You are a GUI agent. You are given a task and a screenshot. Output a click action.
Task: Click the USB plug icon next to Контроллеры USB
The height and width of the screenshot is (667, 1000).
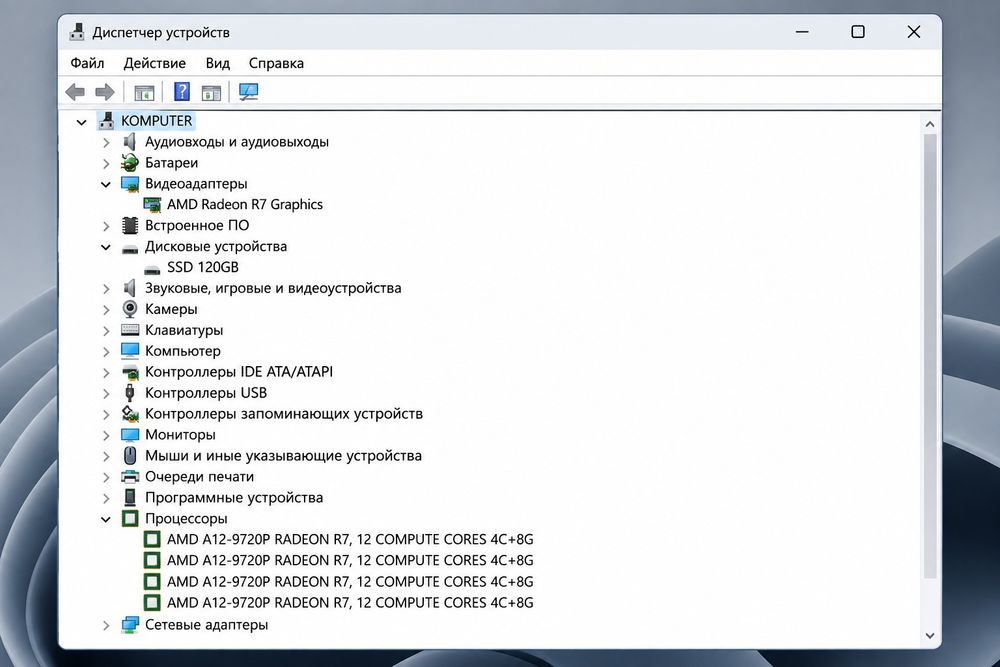coord(130,393)
